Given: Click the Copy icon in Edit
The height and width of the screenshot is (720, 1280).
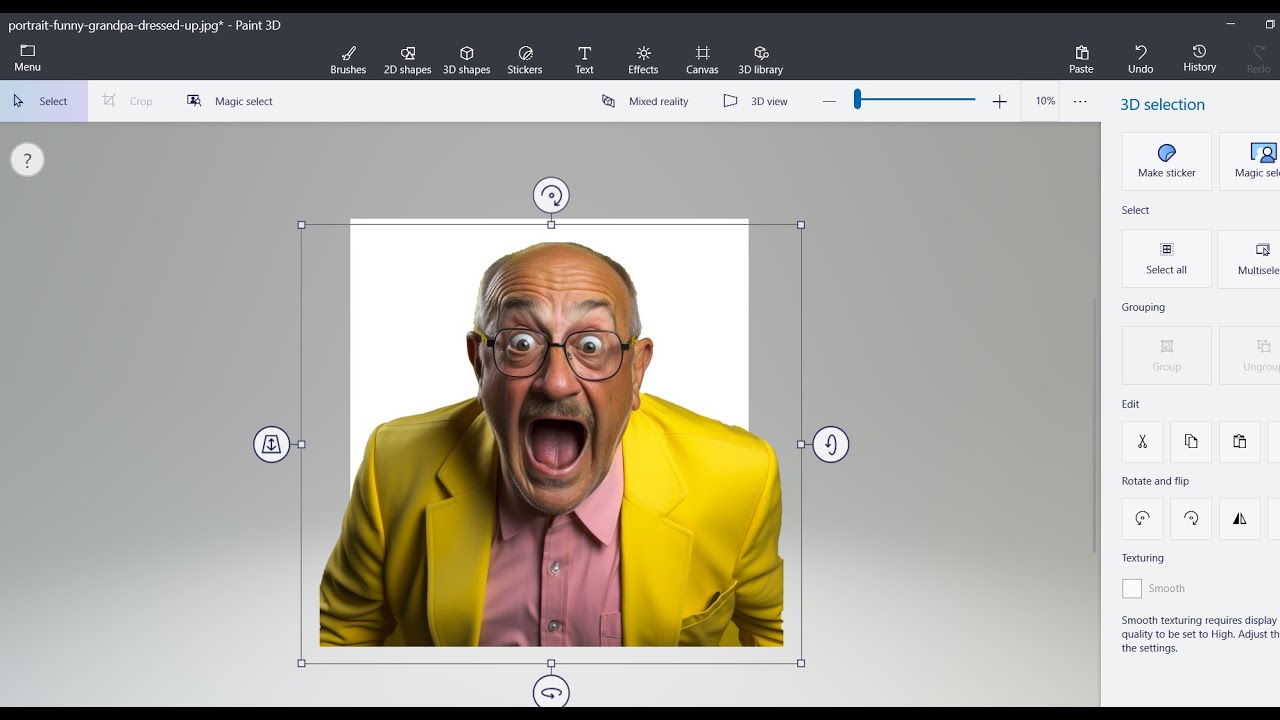Looking at the screenshot, I should click(x=1191, y=441).
